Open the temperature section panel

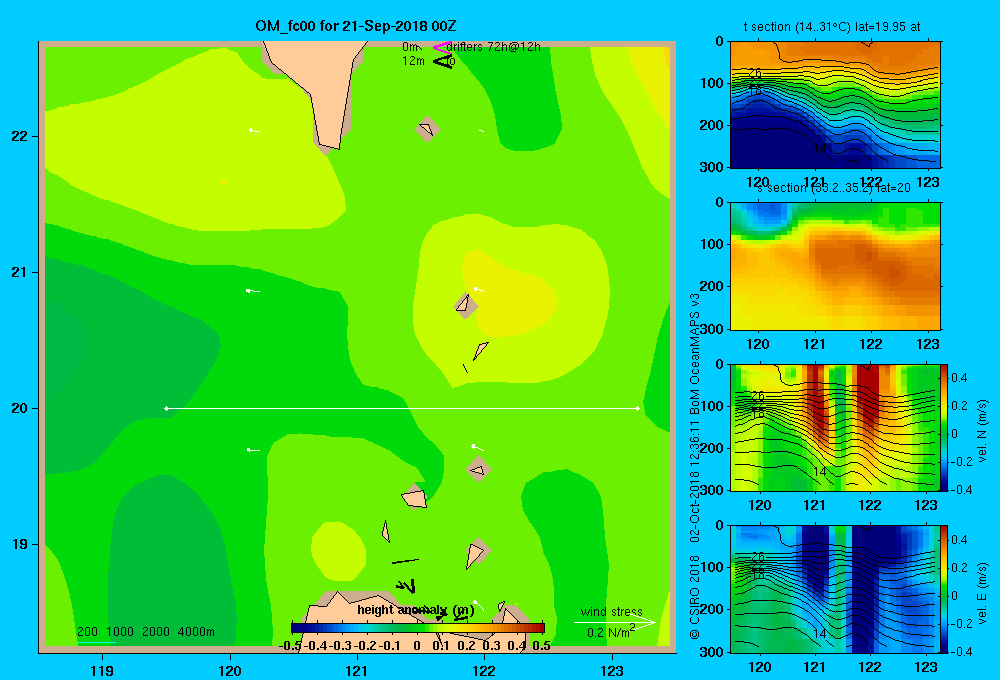835,105
